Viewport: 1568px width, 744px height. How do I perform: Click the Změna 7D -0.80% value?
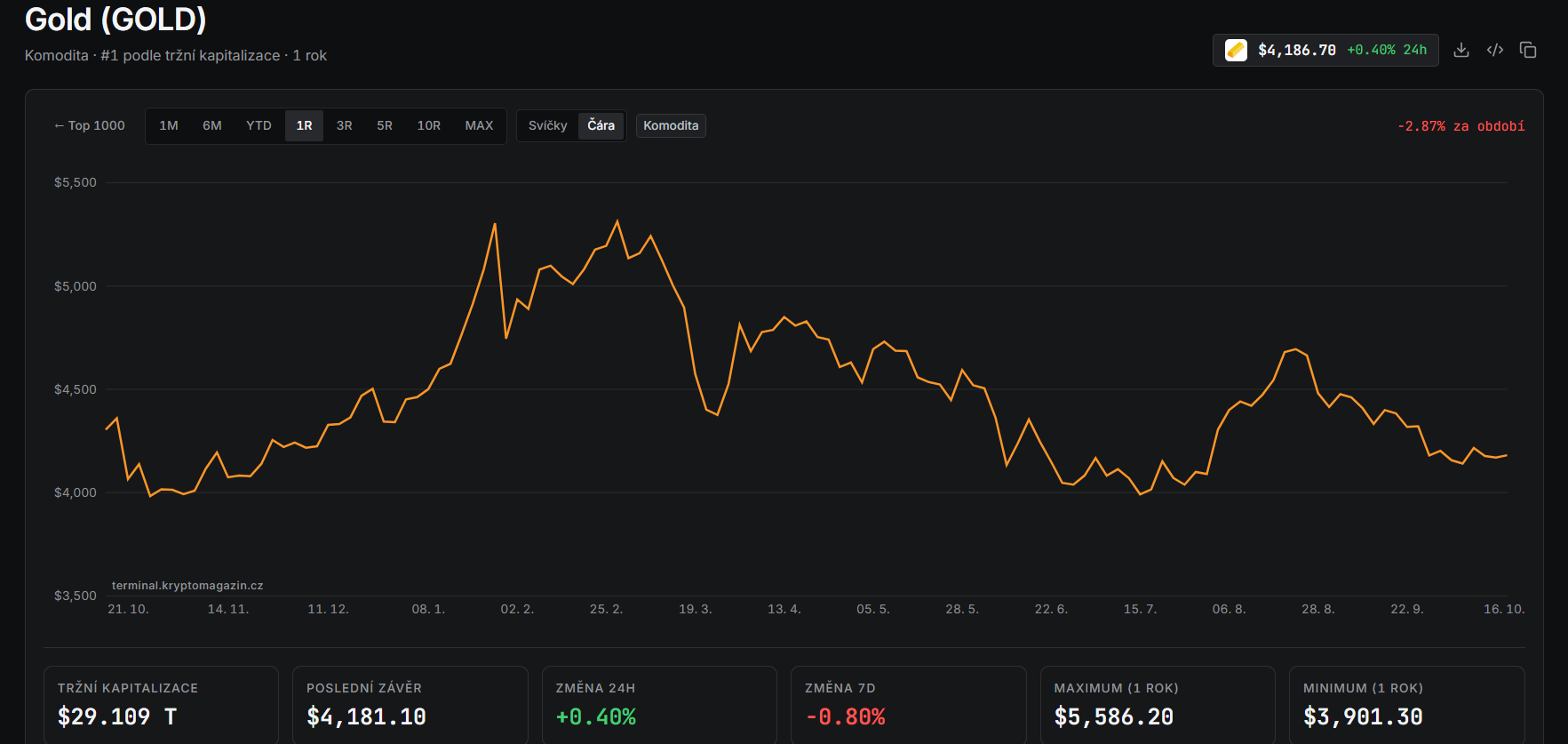[x=845, y=716]
